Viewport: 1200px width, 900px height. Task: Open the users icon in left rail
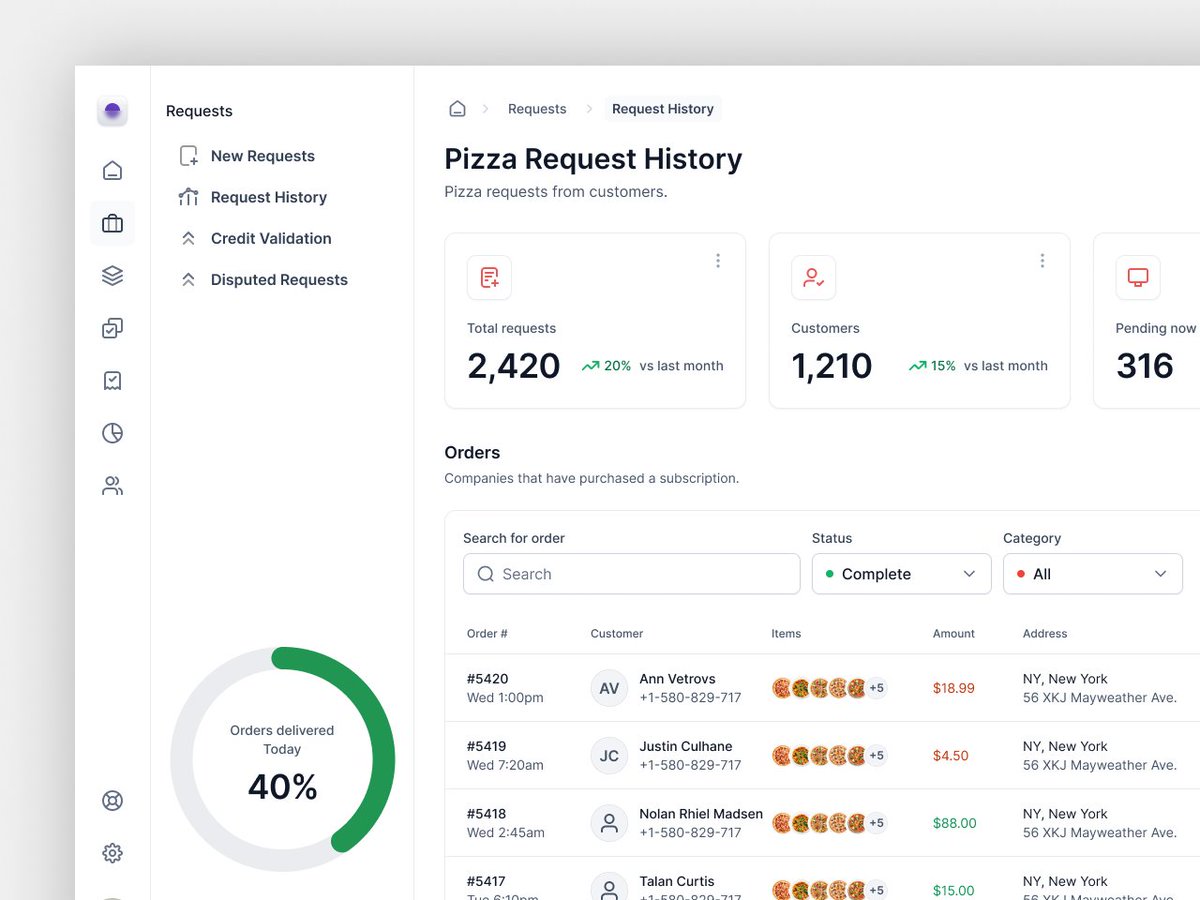112,486
